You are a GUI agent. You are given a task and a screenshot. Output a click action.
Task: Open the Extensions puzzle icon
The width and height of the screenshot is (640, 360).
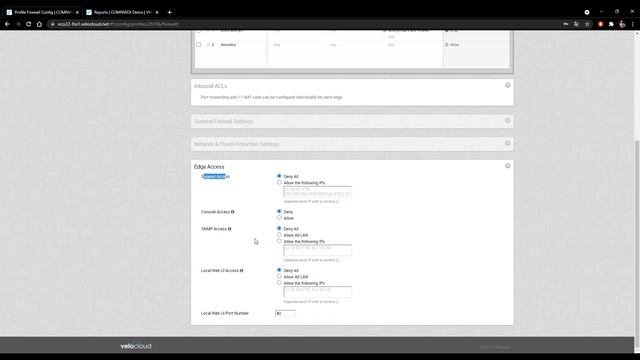(611, 24)
